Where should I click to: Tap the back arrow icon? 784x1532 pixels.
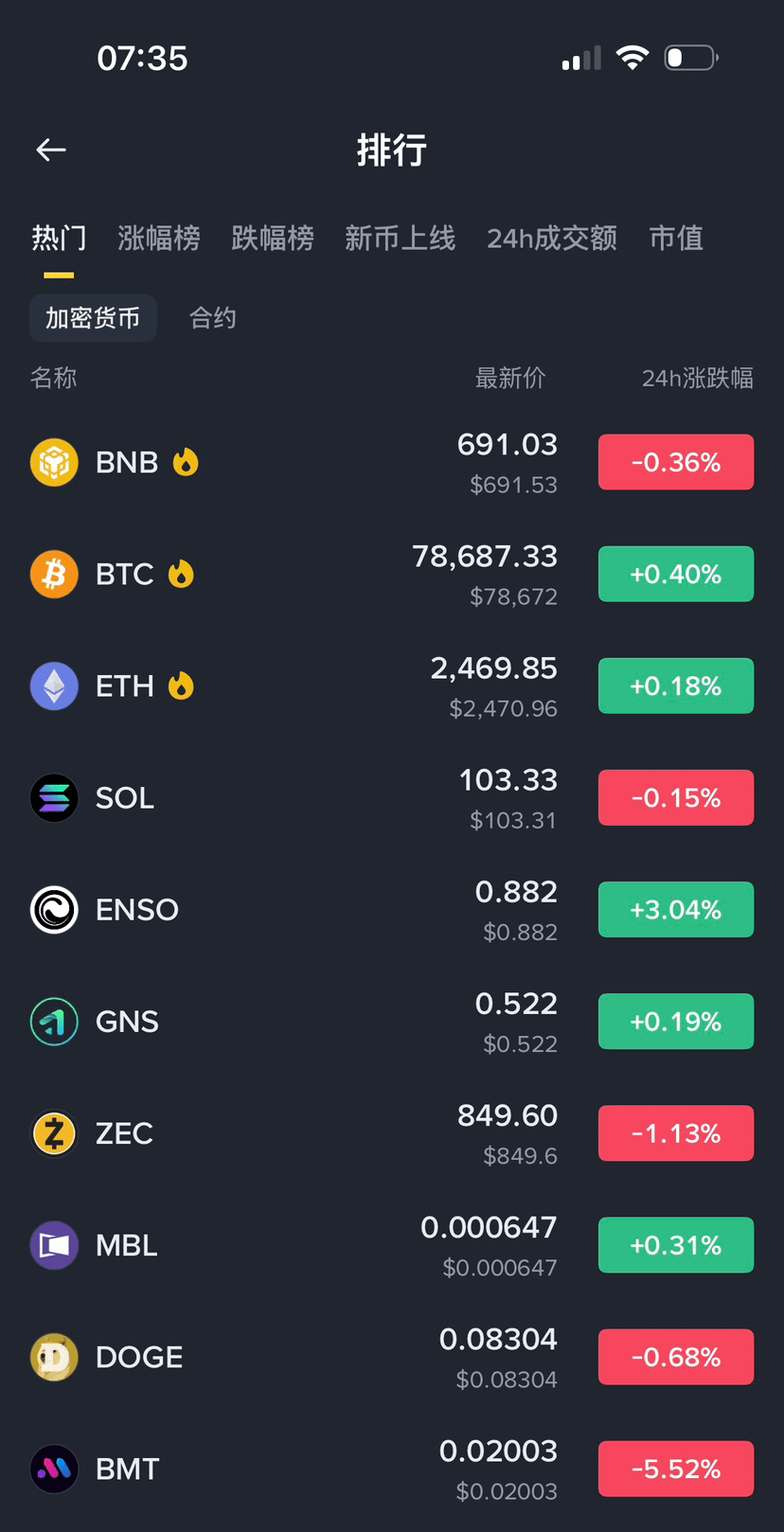[51, 150]
